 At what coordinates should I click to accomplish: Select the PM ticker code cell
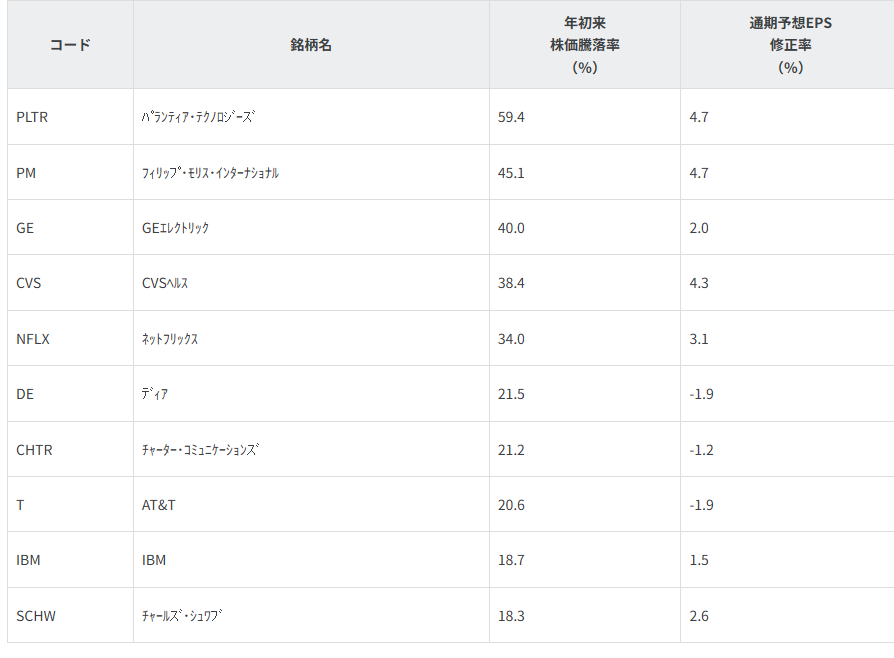pyautogui.click(x=26, y=173)
